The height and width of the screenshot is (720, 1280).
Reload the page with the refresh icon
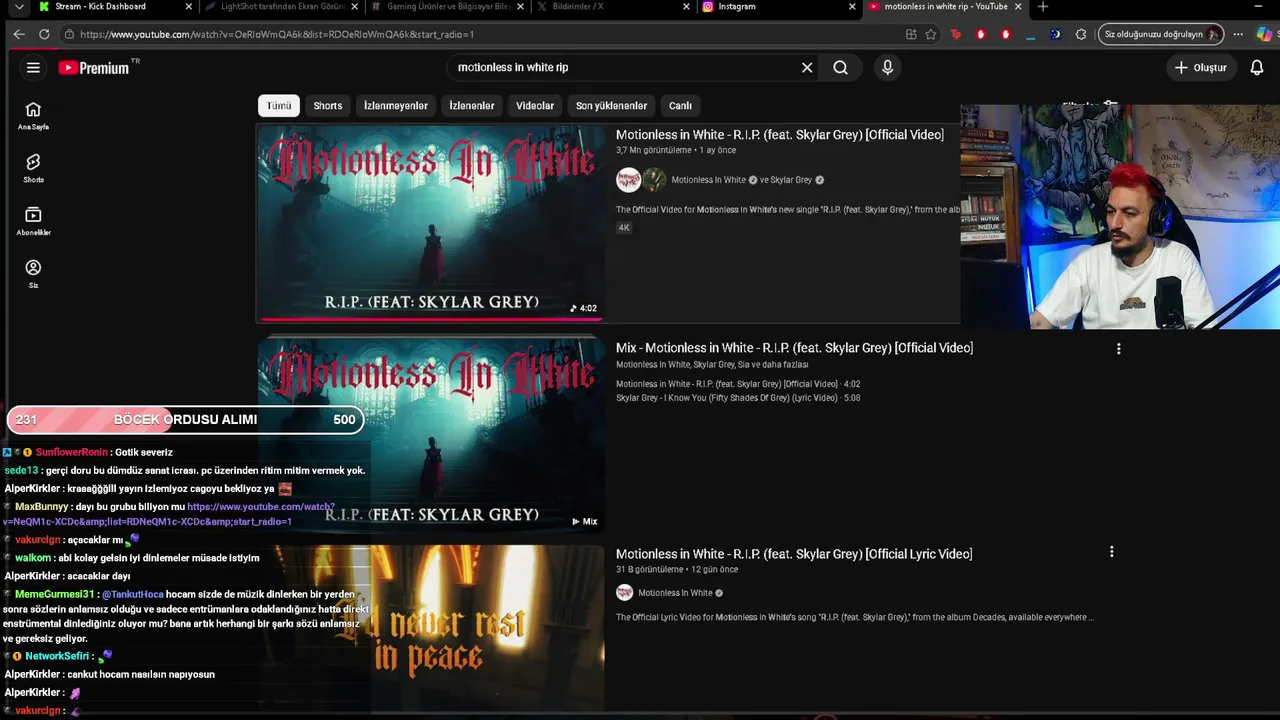pyautogui.click(x=44, y=34)
